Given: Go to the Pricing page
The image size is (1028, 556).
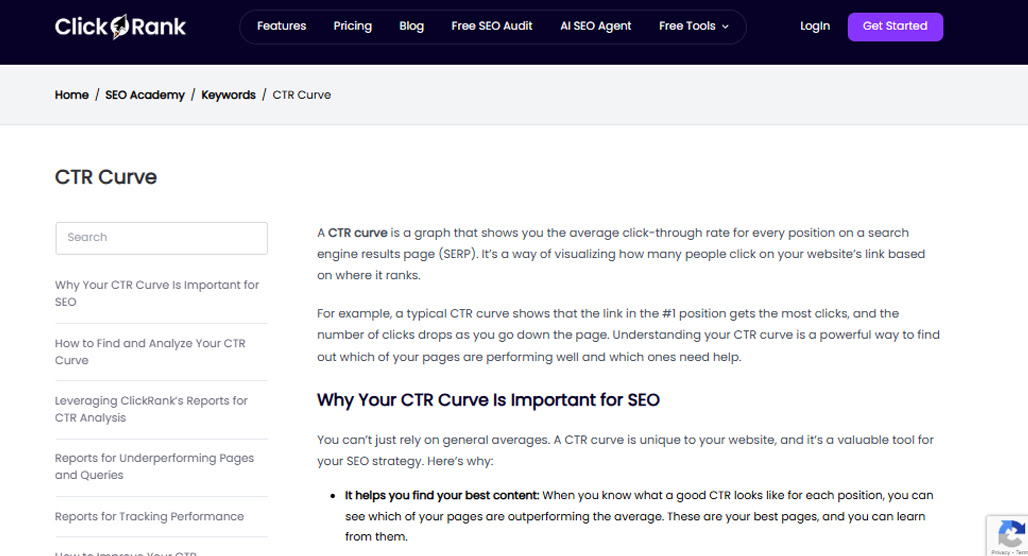Looking at the screenshot, I should (353, 26).
